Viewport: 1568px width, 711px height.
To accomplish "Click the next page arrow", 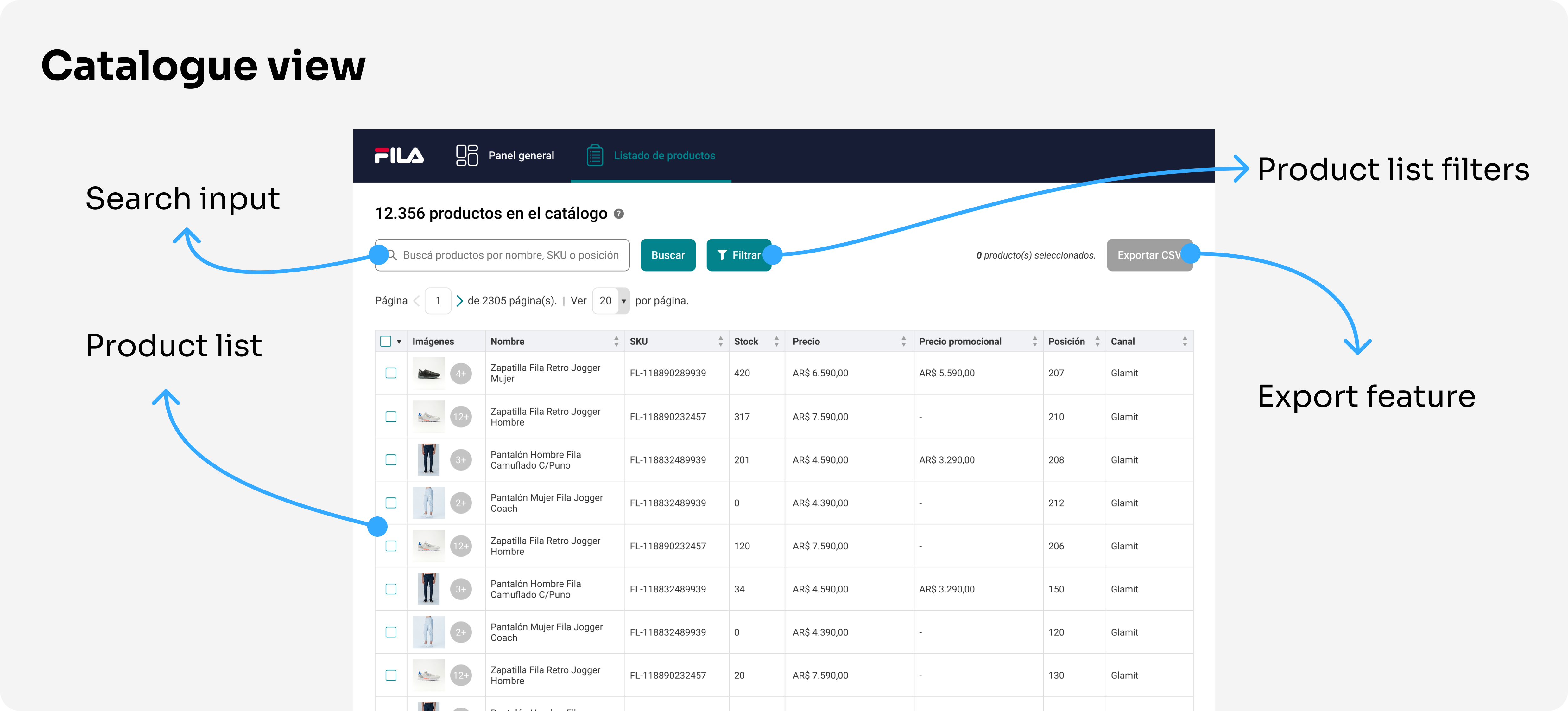I will click(x=459, y=301).
